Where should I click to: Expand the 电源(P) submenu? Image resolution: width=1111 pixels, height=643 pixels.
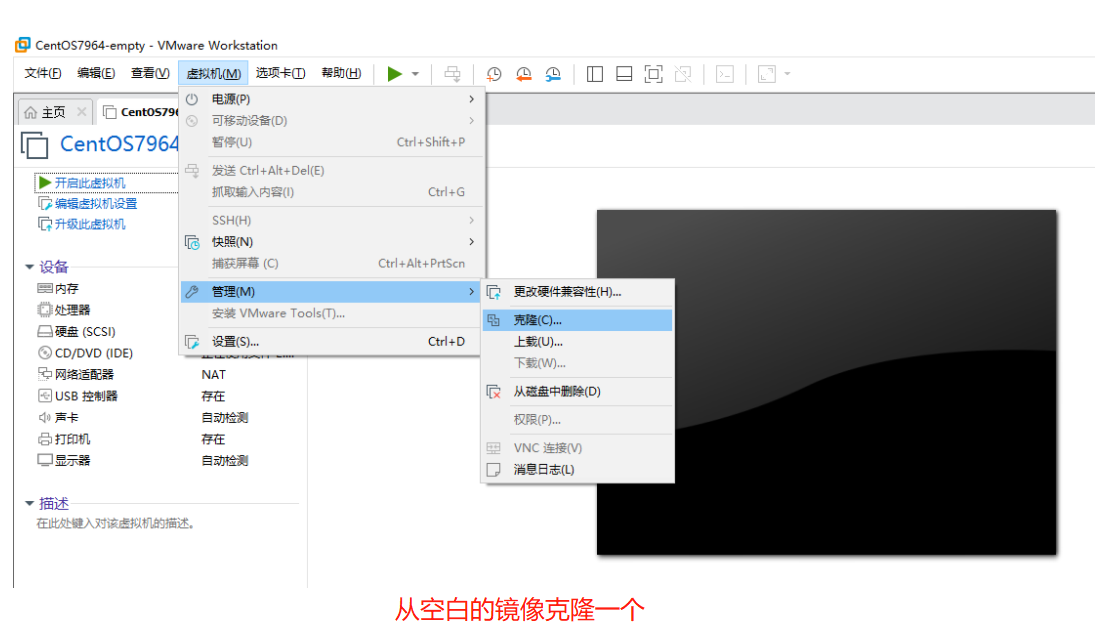tap(332, 99)
